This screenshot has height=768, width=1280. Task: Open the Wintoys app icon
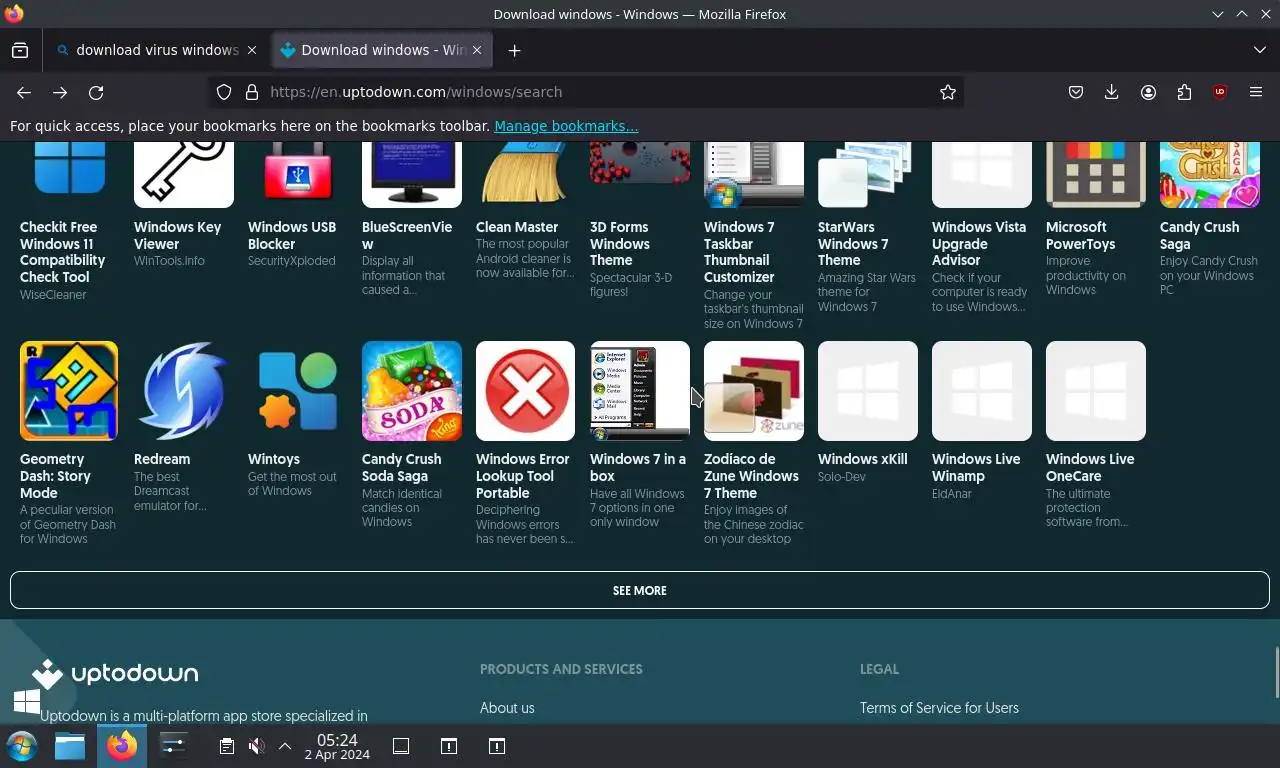point(297,391)
